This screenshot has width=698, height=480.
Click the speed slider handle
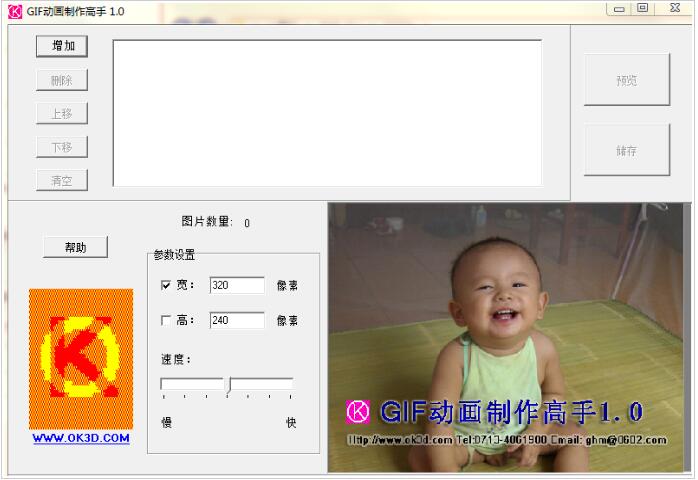pos(228,386)
